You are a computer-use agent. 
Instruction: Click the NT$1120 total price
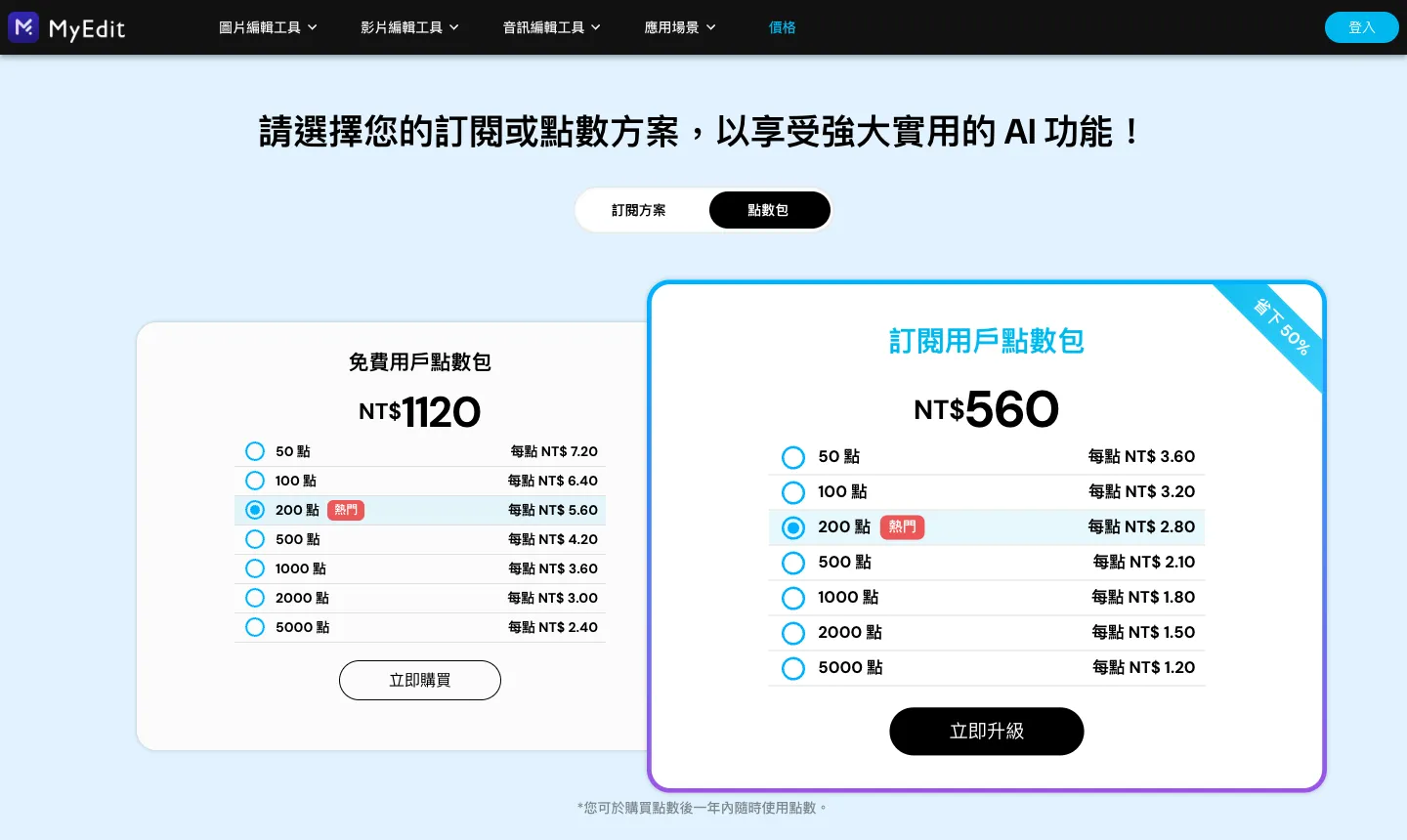click(420, 412)
